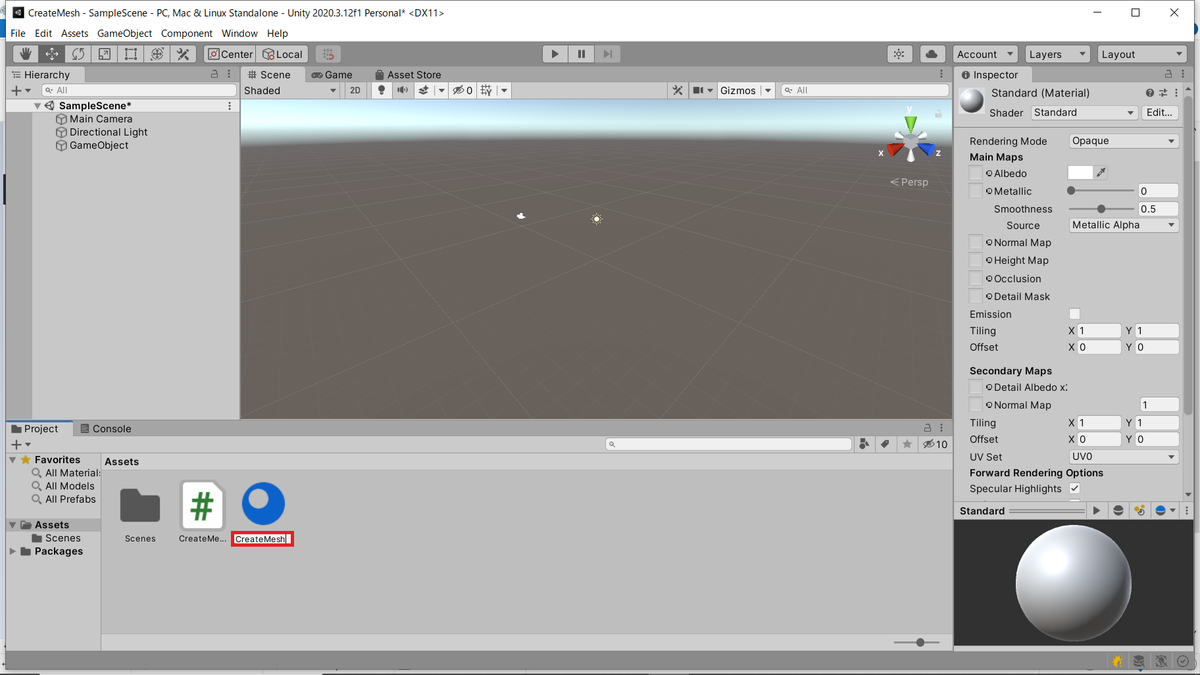Open the GameObject menu

click(124, 33)
